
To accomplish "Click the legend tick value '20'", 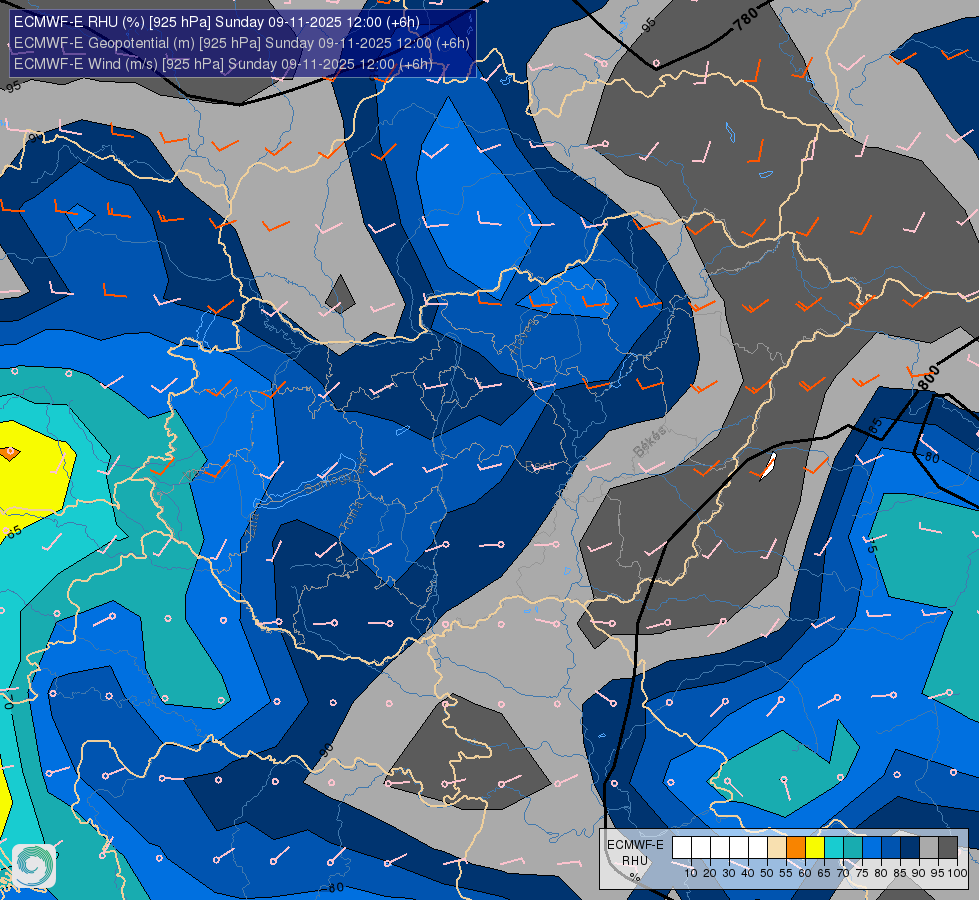I will 710,873.
